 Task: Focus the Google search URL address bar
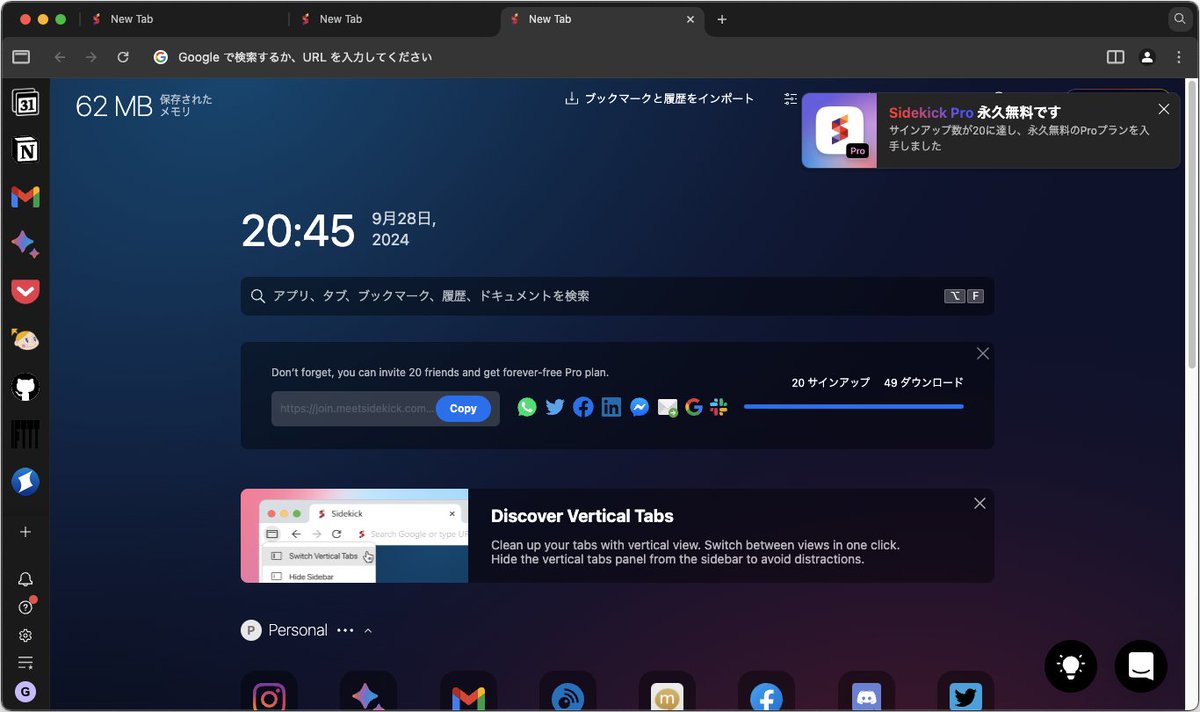pos(620,57)
